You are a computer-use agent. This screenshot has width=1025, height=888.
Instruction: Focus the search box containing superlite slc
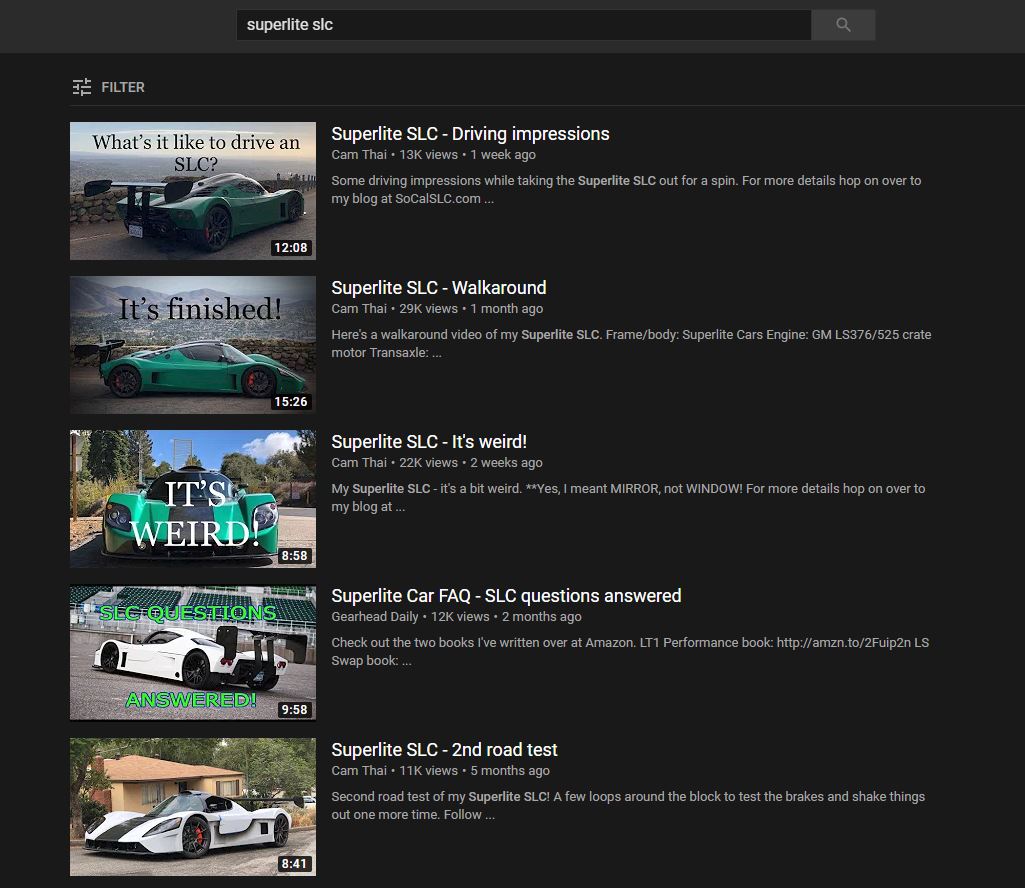(x=524, y=25)
